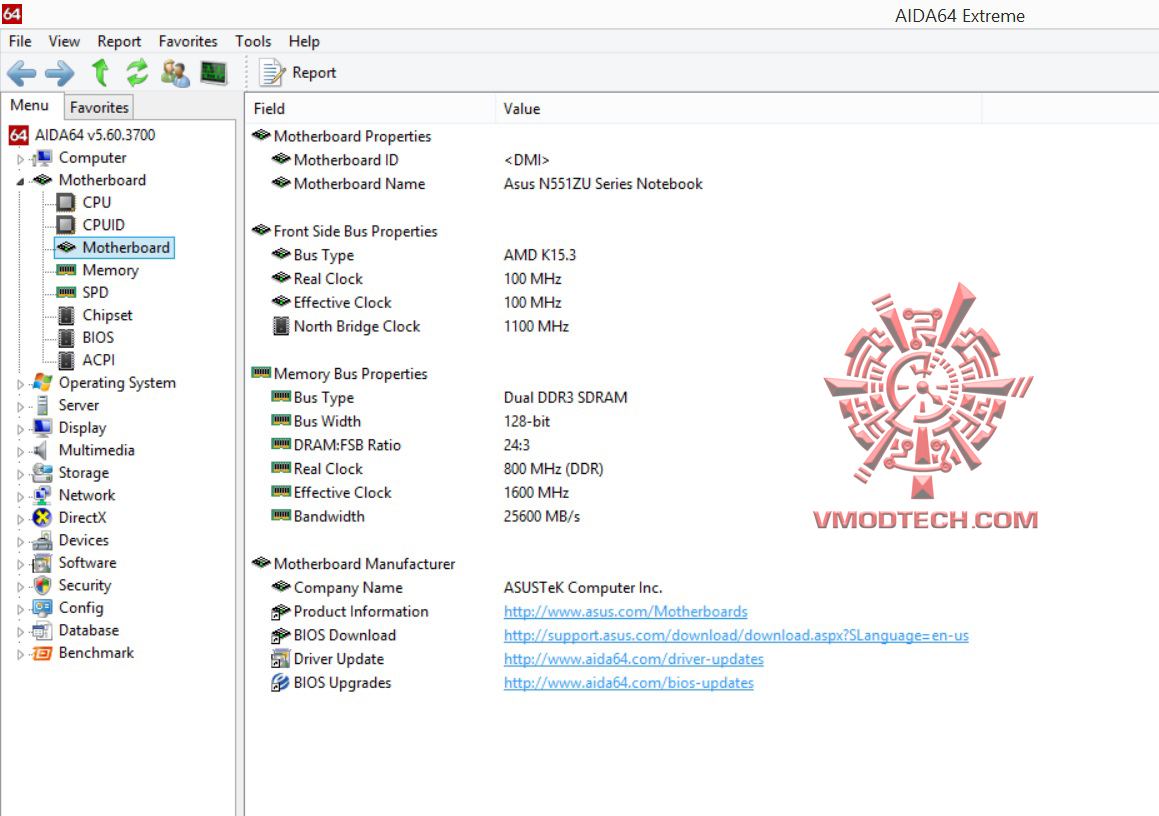The image size is (1159, 816).
Task: Open the Tools menu
Action: (253, 41)
